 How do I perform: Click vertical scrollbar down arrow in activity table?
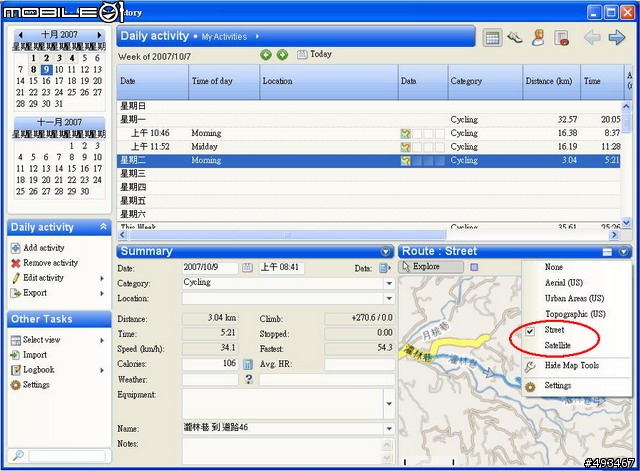626,223
